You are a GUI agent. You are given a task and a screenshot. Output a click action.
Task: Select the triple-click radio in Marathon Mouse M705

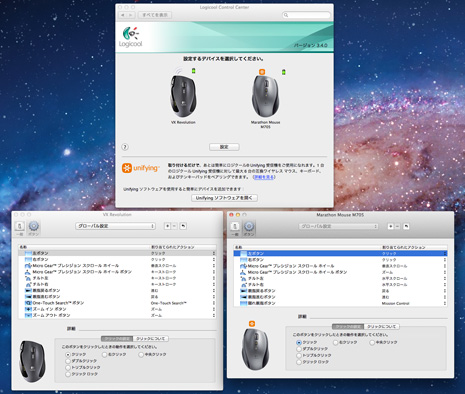[299, 356]
